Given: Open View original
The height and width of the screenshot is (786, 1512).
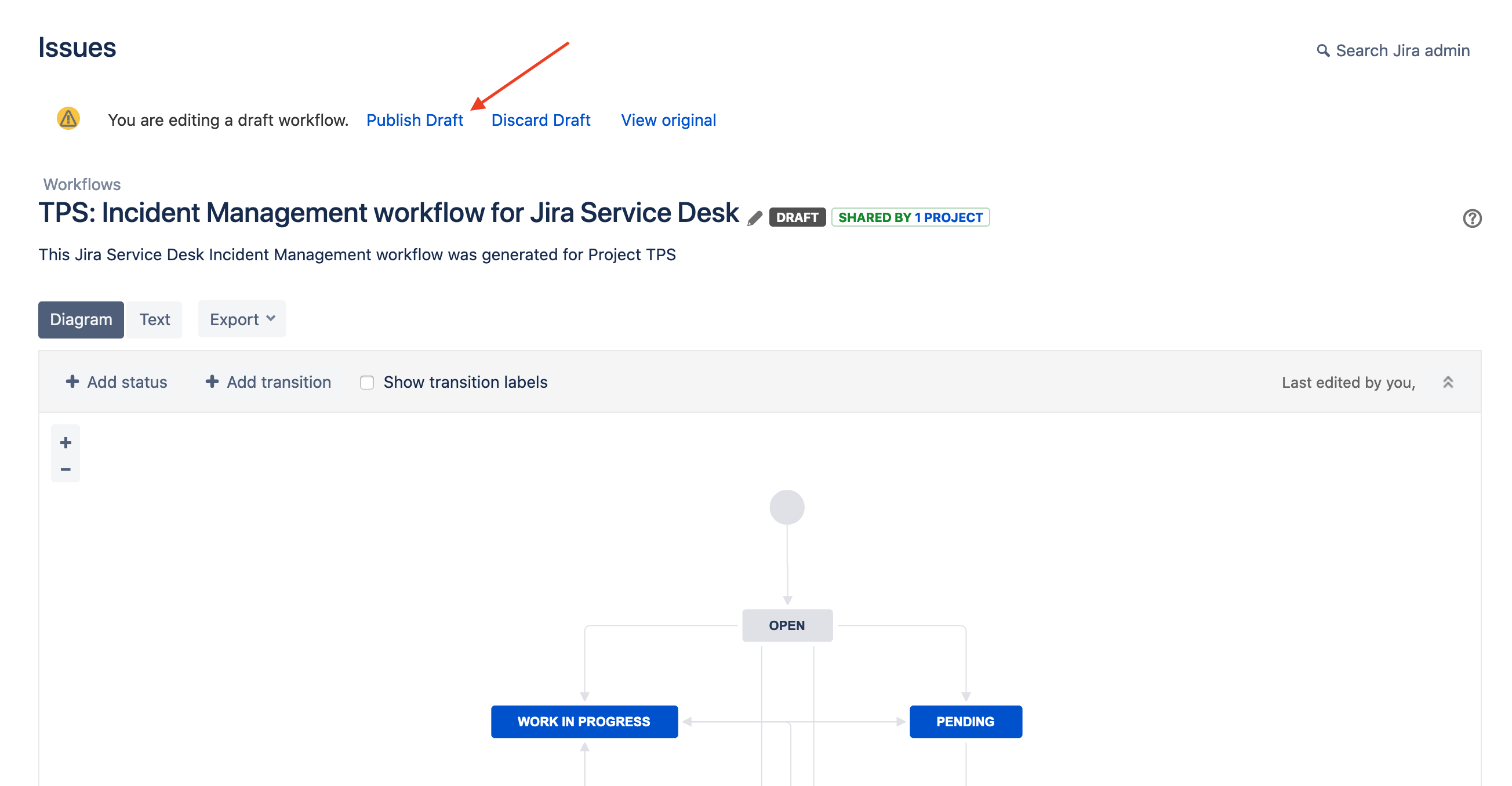Looking at the screenshot, I should pos(668,120).
